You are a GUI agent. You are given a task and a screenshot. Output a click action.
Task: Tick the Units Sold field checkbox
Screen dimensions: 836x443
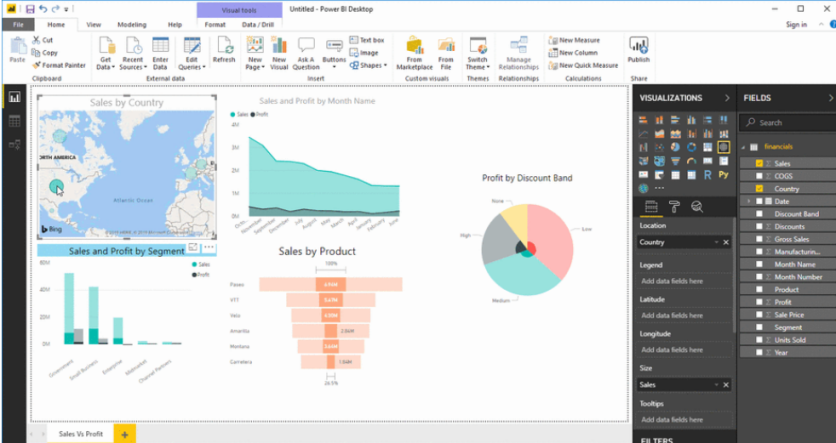(759, 340)
